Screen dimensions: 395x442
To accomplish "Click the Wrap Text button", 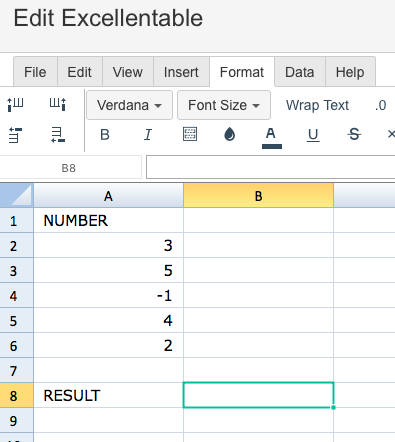I will click(317, 105).
